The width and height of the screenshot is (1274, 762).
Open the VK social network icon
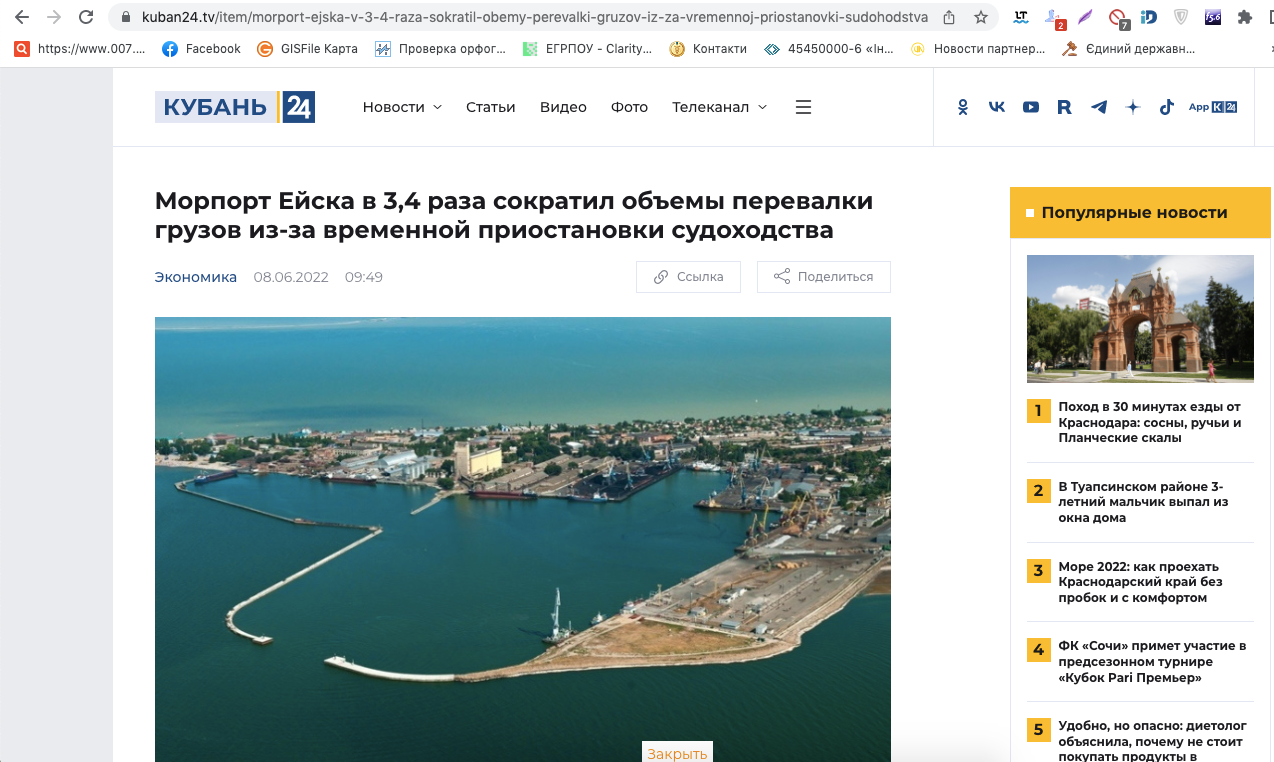point(997,107)
